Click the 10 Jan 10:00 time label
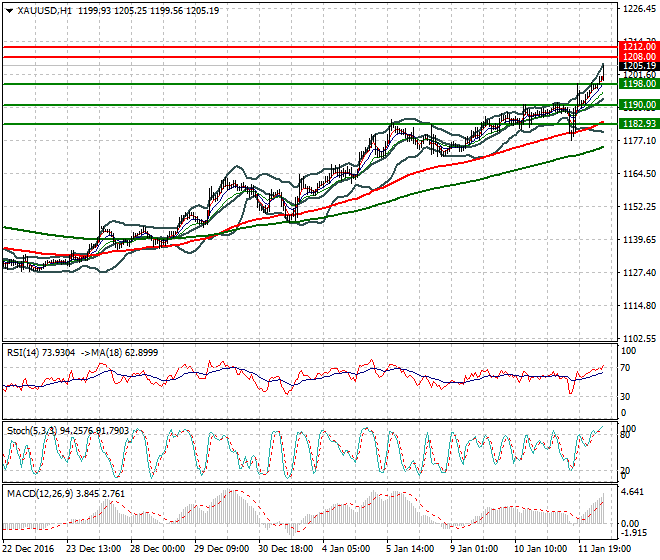660x560 pixels. pos(540,549)
